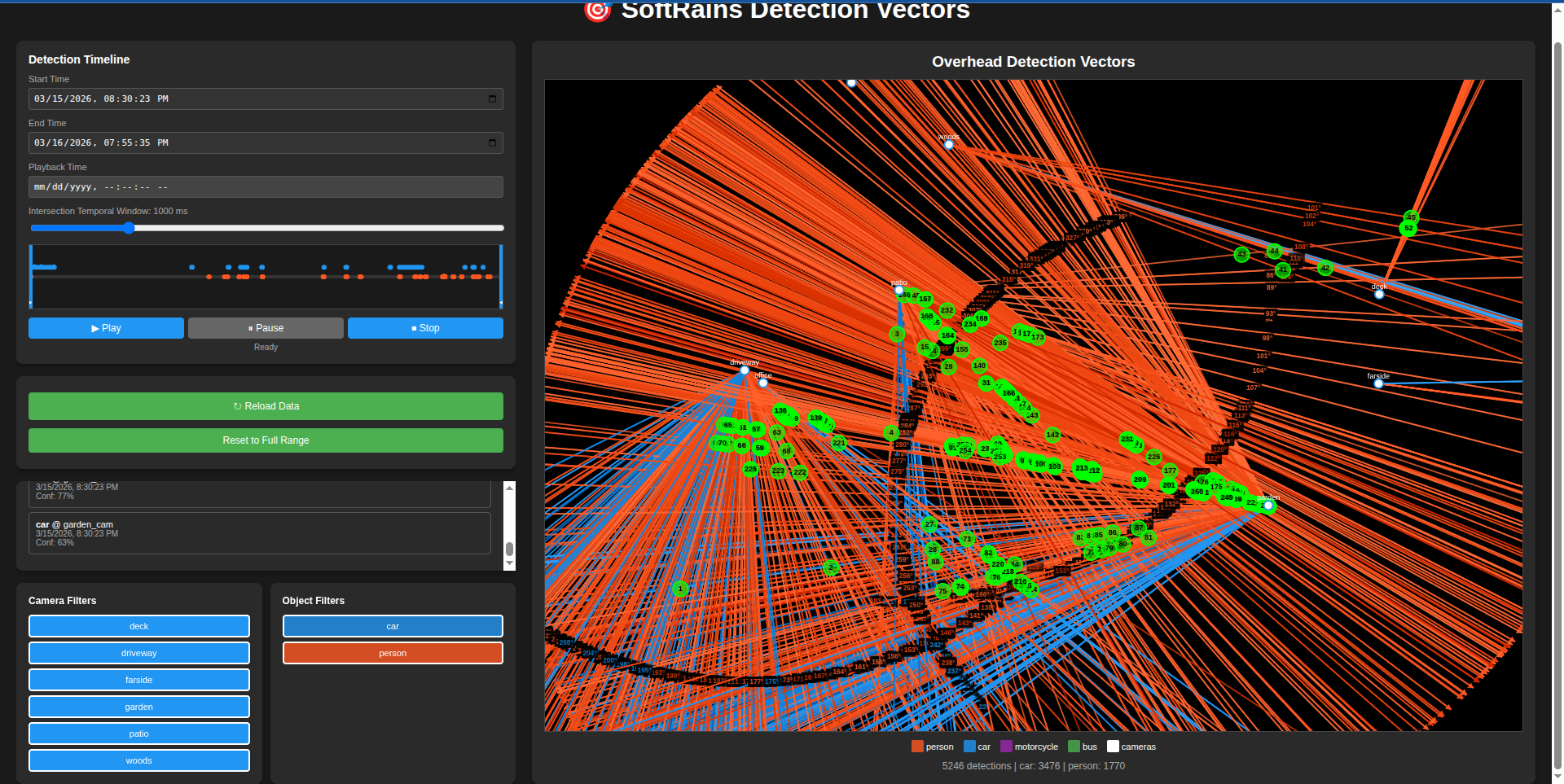Click the detections count summary text
The height and width of the screenshot is (784, 1564).
pos(1033,766)
